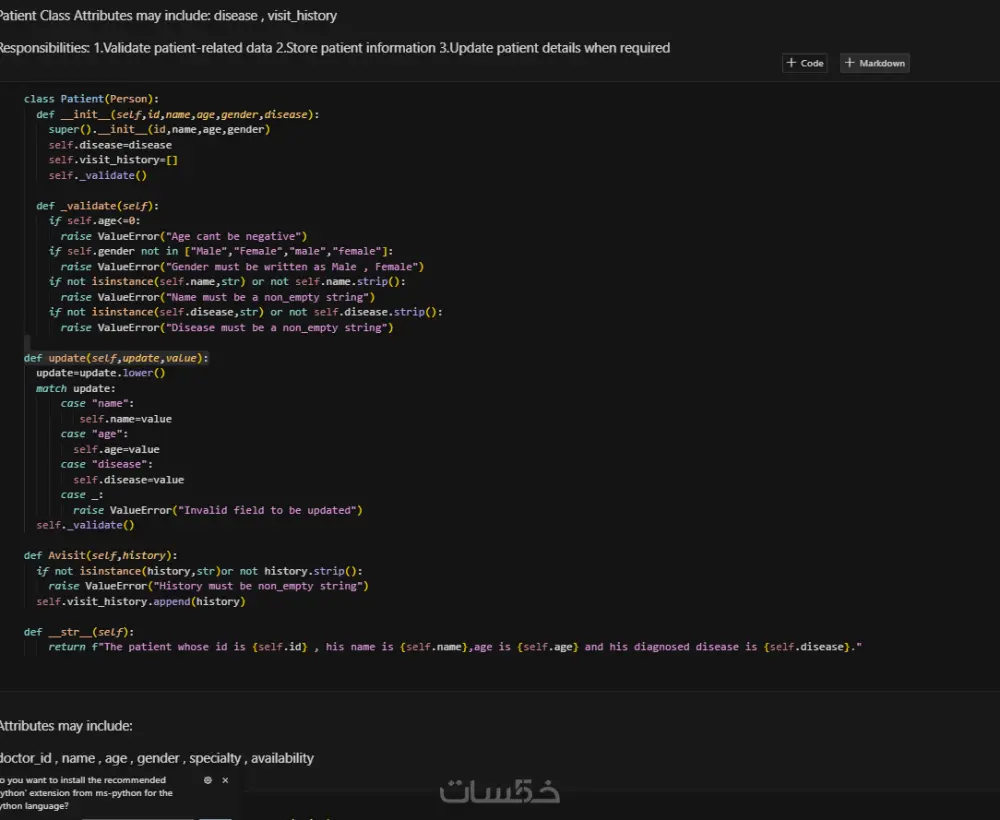Click the 'self.visit_history=[]' line

pos(113,160)
